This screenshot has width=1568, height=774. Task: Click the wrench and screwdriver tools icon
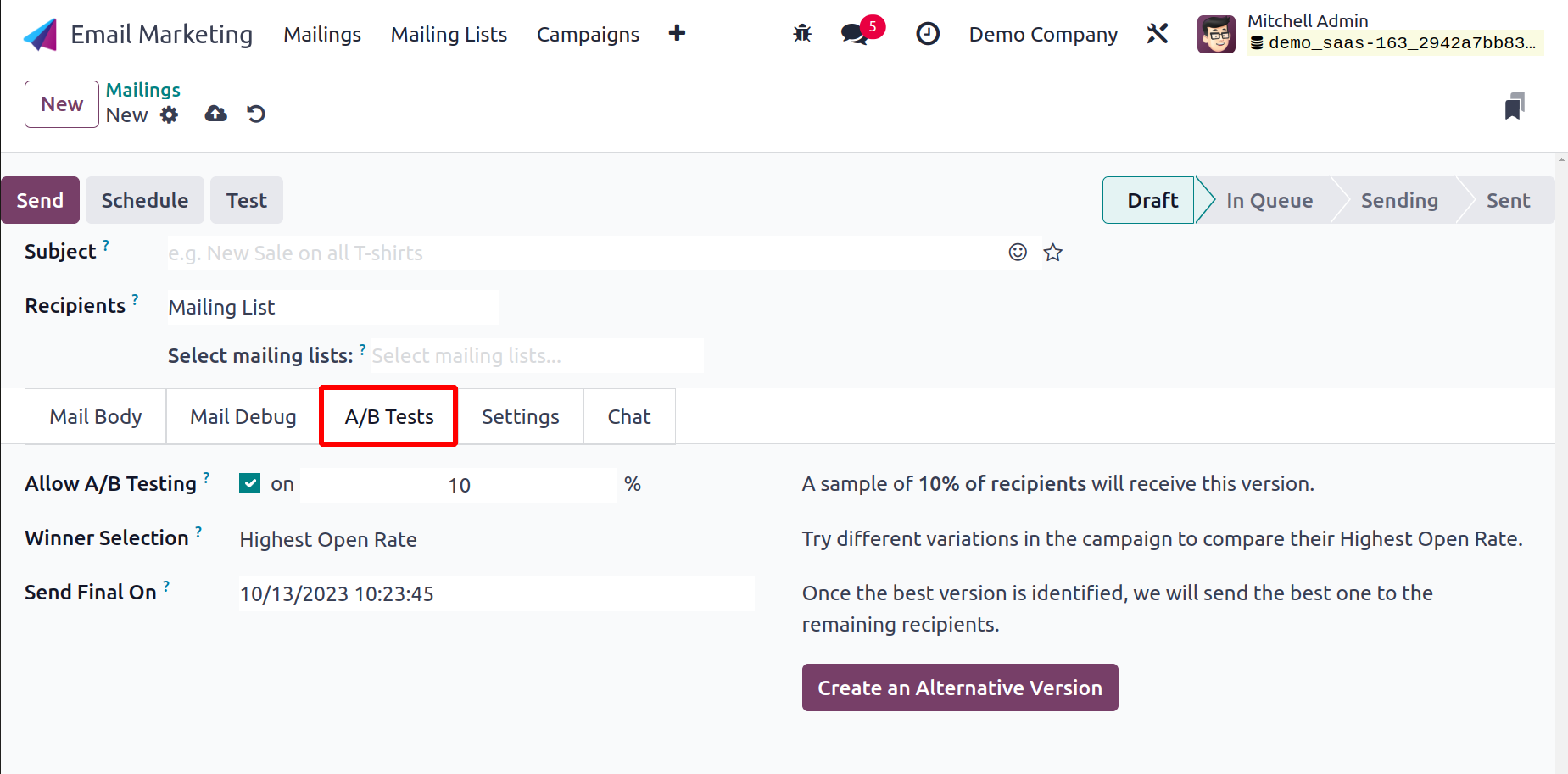1158,34
